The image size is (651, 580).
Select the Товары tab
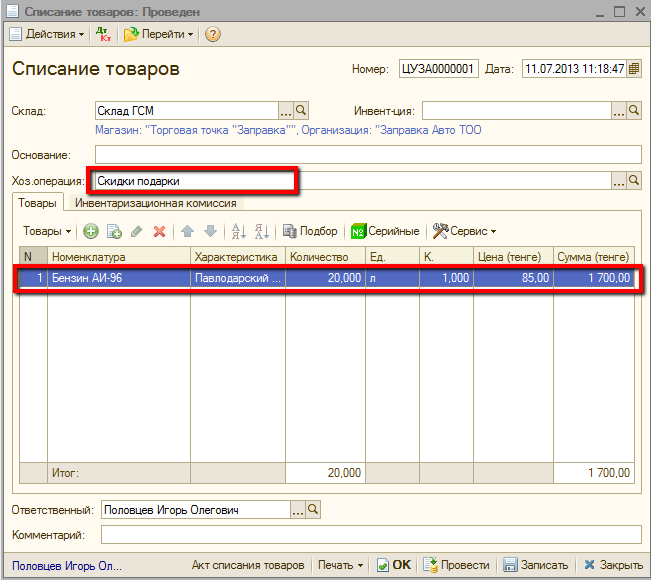(x=37, y=202)
